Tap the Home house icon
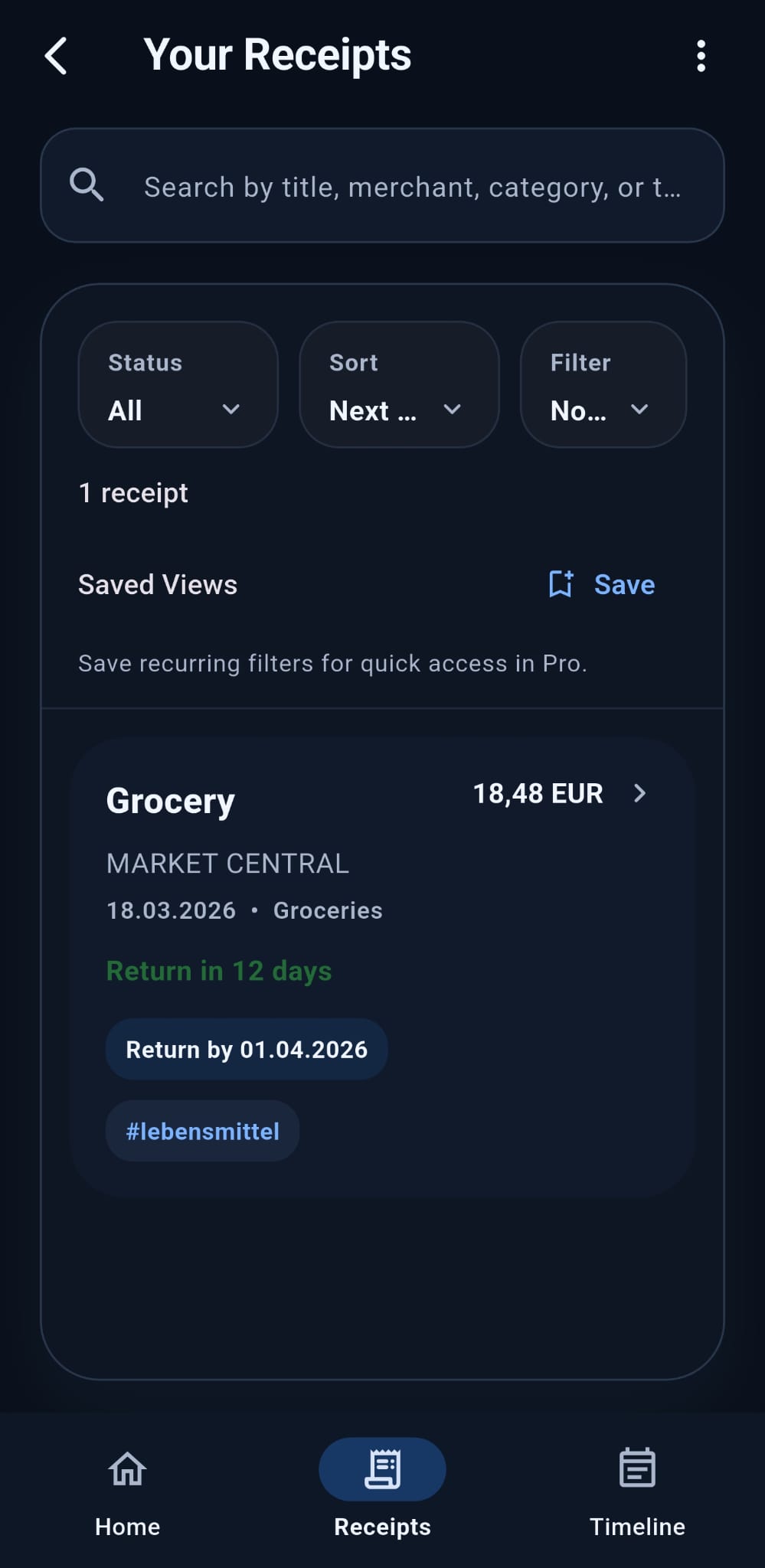 point(127,1468)
